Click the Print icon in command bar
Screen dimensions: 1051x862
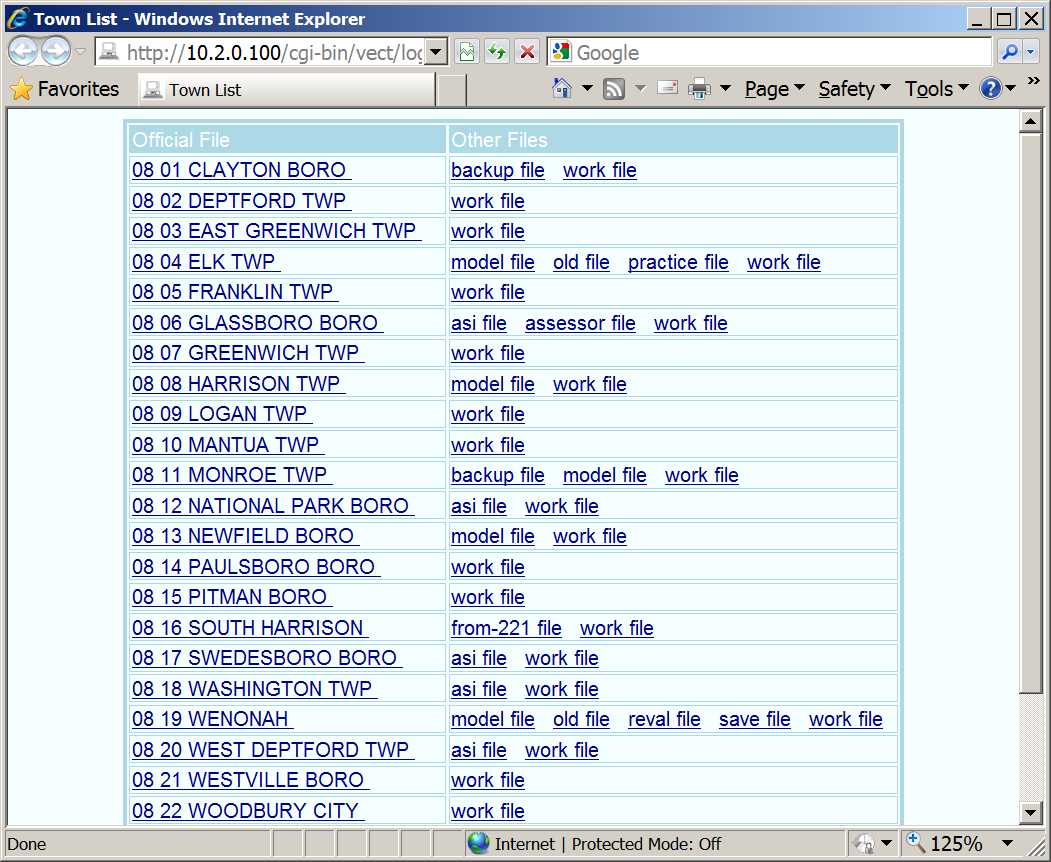[699, 89]
